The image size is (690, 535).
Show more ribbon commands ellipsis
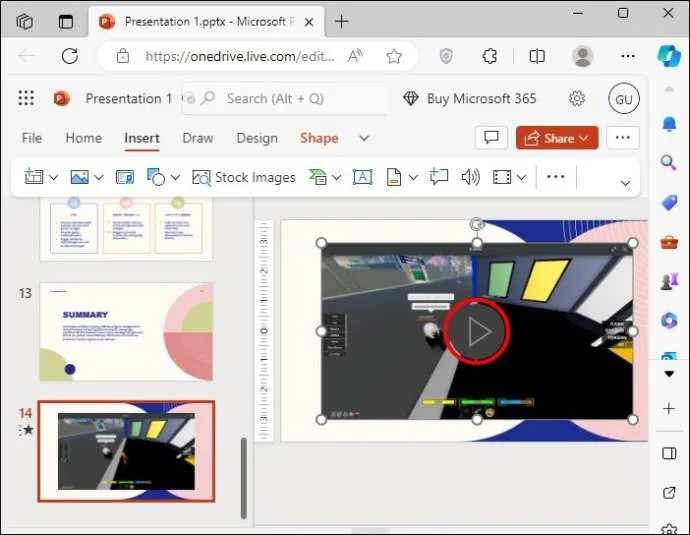[x=555, y=176]
